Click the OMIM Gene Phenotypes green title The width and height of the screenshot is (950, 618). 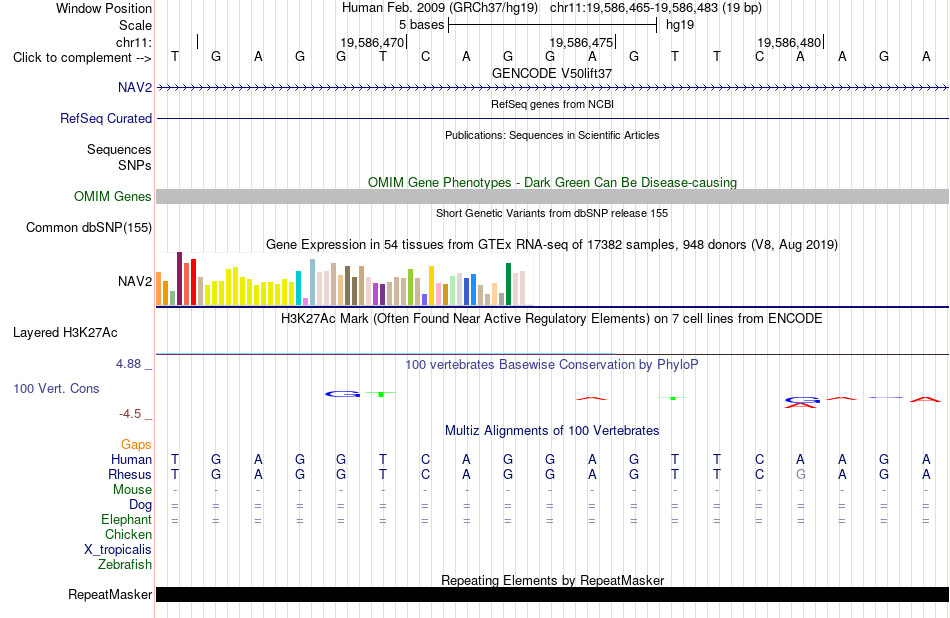pyautogui.click(x=552, y=182)
